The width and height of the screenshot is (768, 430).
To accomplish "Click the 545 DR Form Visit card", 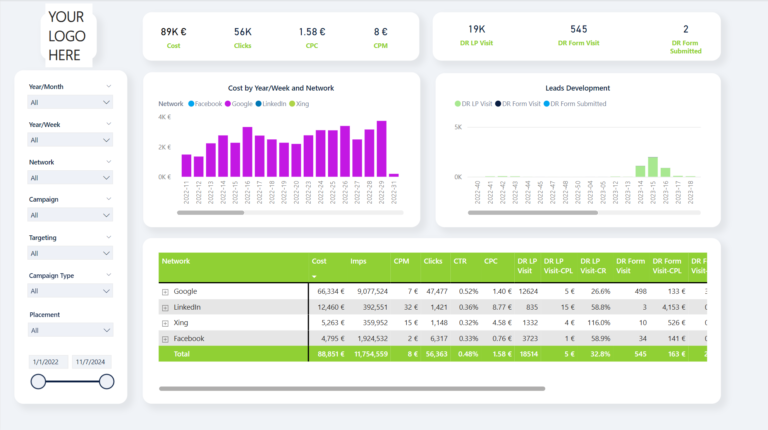I will click(578, 35).
